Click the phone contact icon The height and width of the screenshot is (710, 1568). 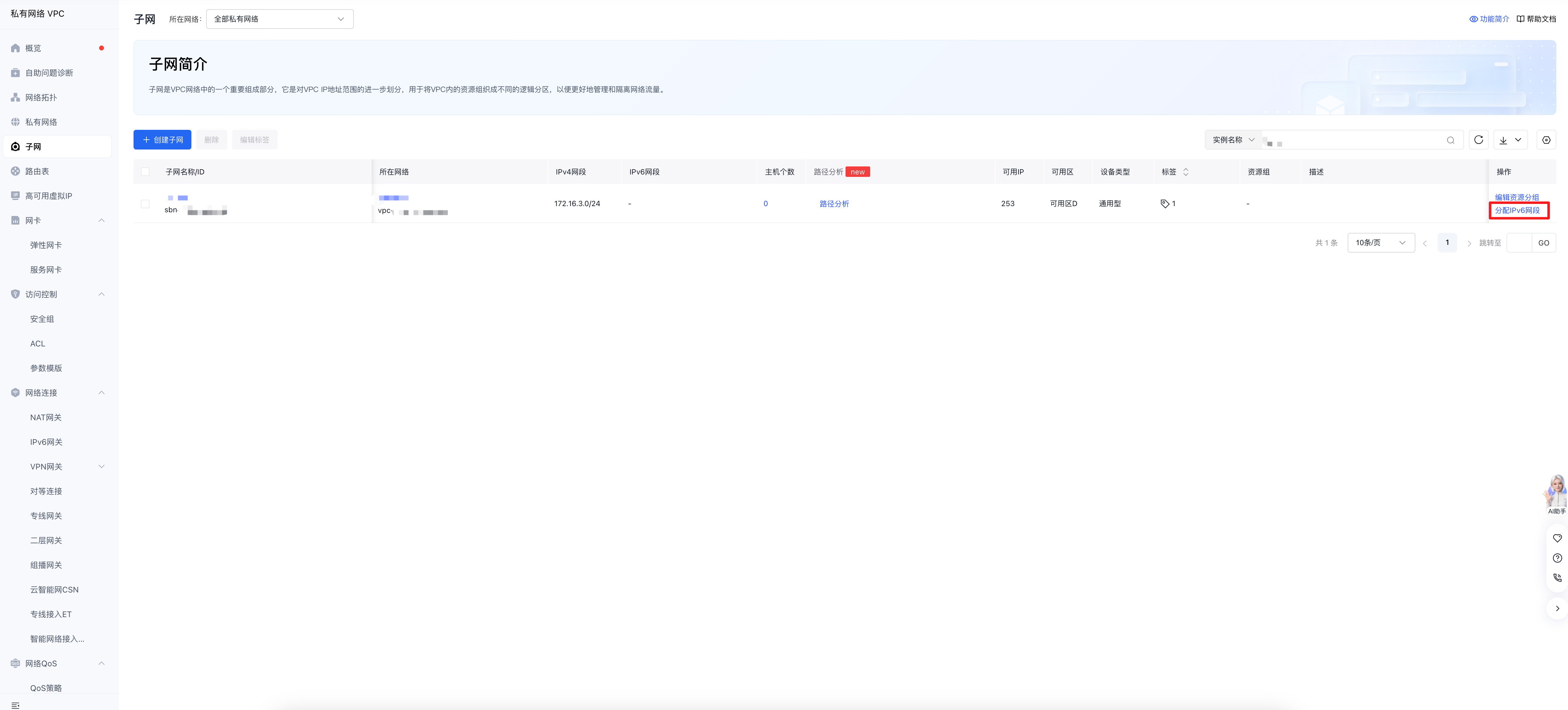point(1558,578)
